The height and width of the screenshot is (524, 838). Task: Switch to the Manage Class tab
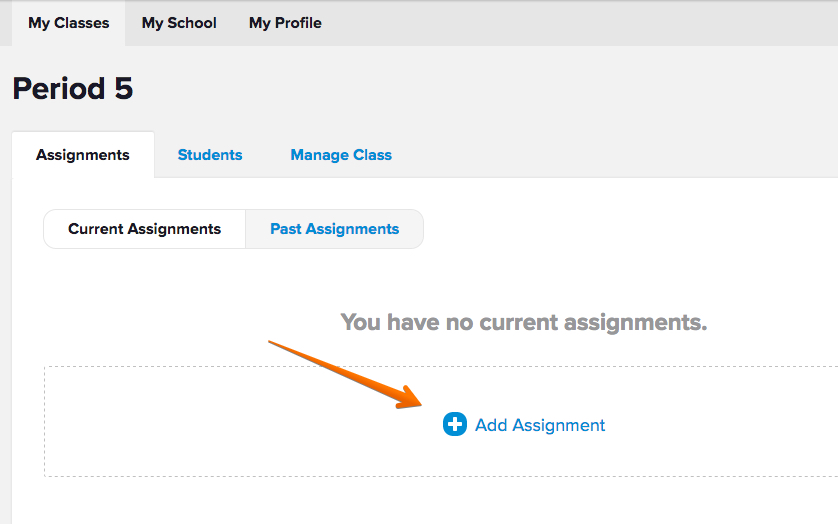tap(341, 155)
